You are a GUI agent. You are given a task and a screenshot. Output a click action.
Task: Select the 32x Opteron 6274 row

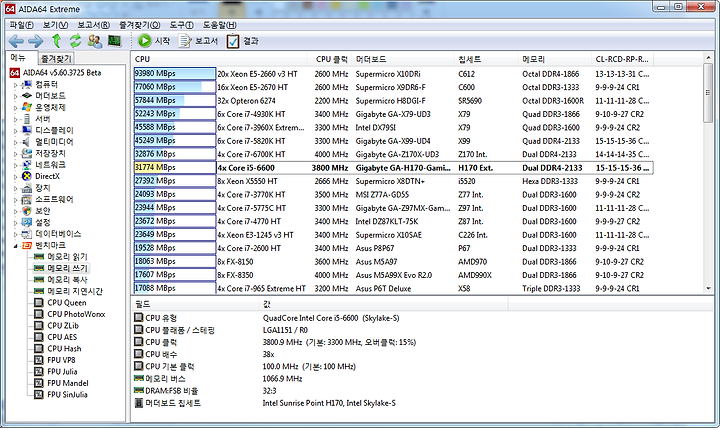click(x=393, y=101)
